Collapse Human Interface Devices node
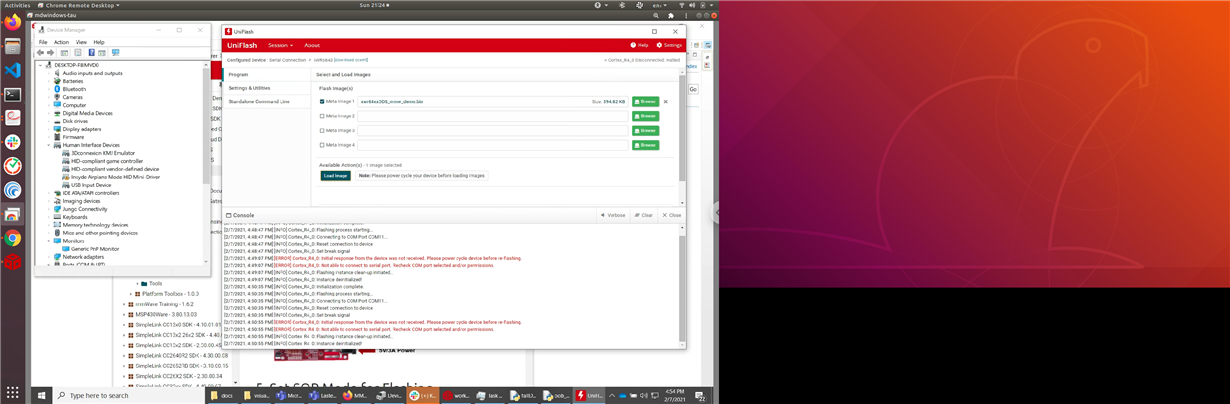 49,145
